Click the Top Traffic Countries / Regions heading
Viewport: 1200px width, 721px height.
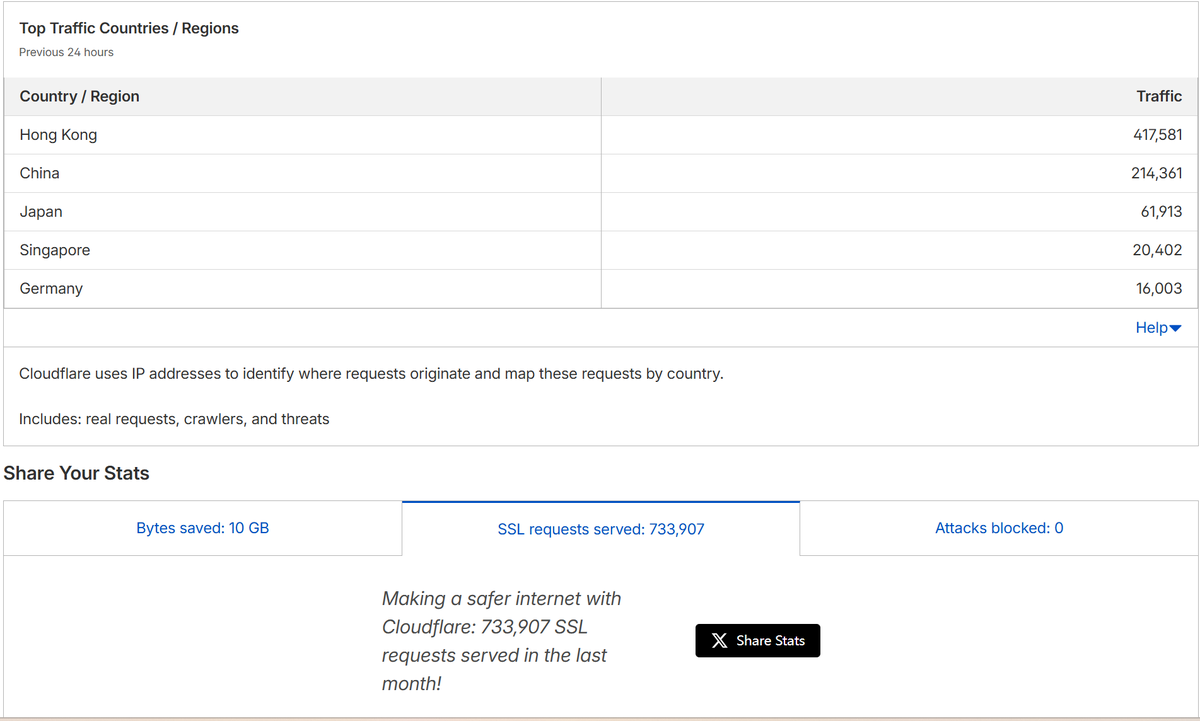[x=129, y=28]
